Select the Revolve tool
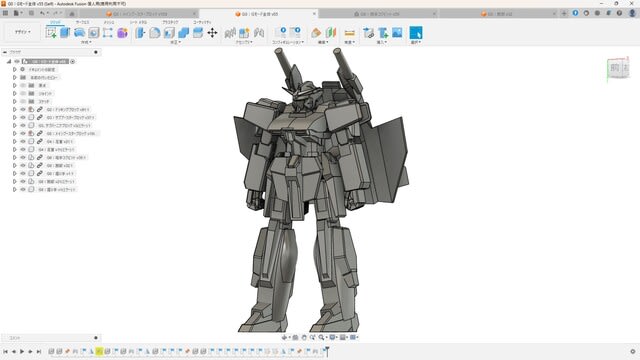Image resolution: width=640 pixels, height=360 pixels. (x=79, y=33)
